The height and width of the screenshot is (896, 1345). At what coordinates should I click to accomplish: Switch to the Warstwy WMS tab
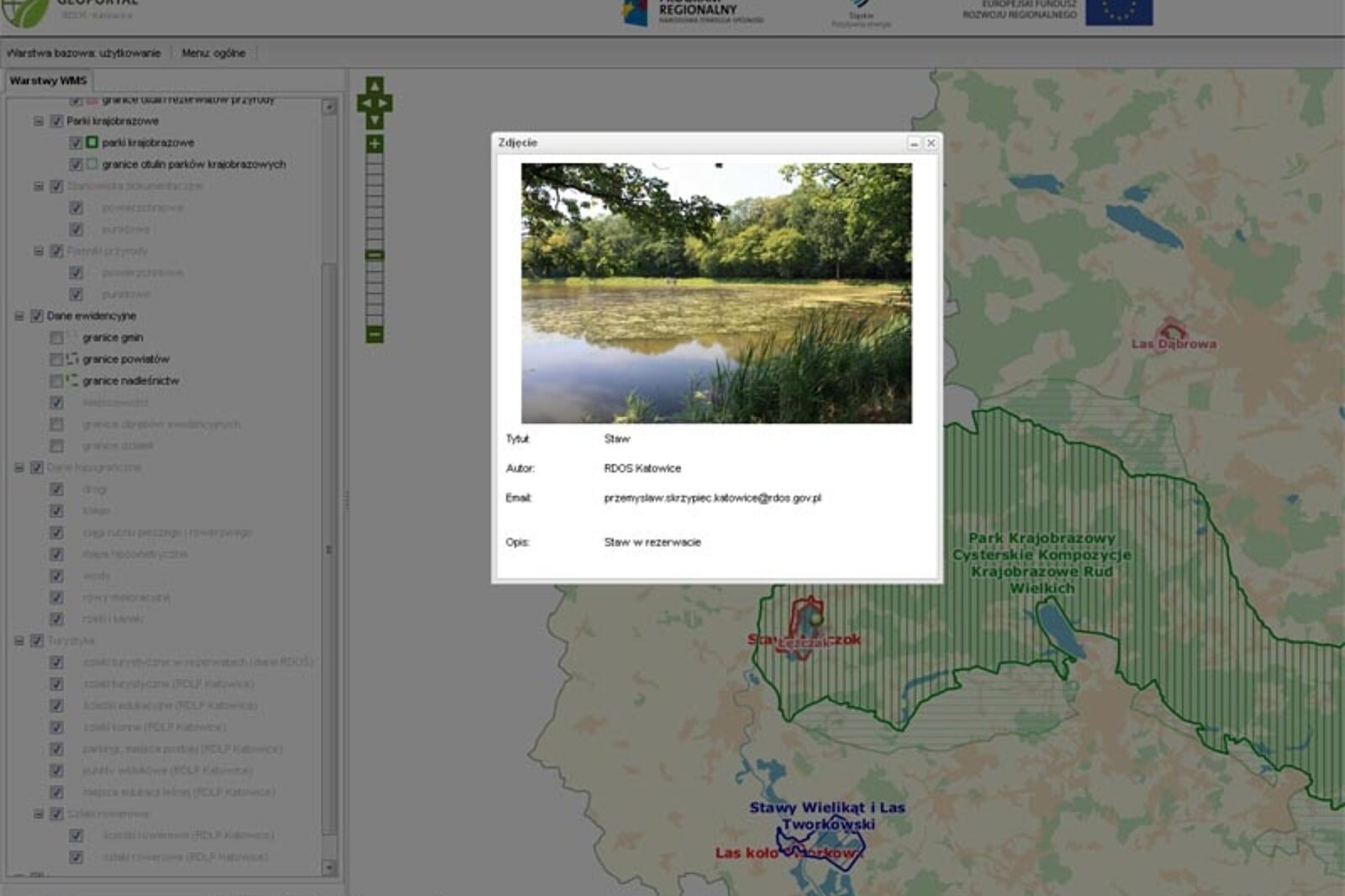pyautogui.click(x=48, y=81)
